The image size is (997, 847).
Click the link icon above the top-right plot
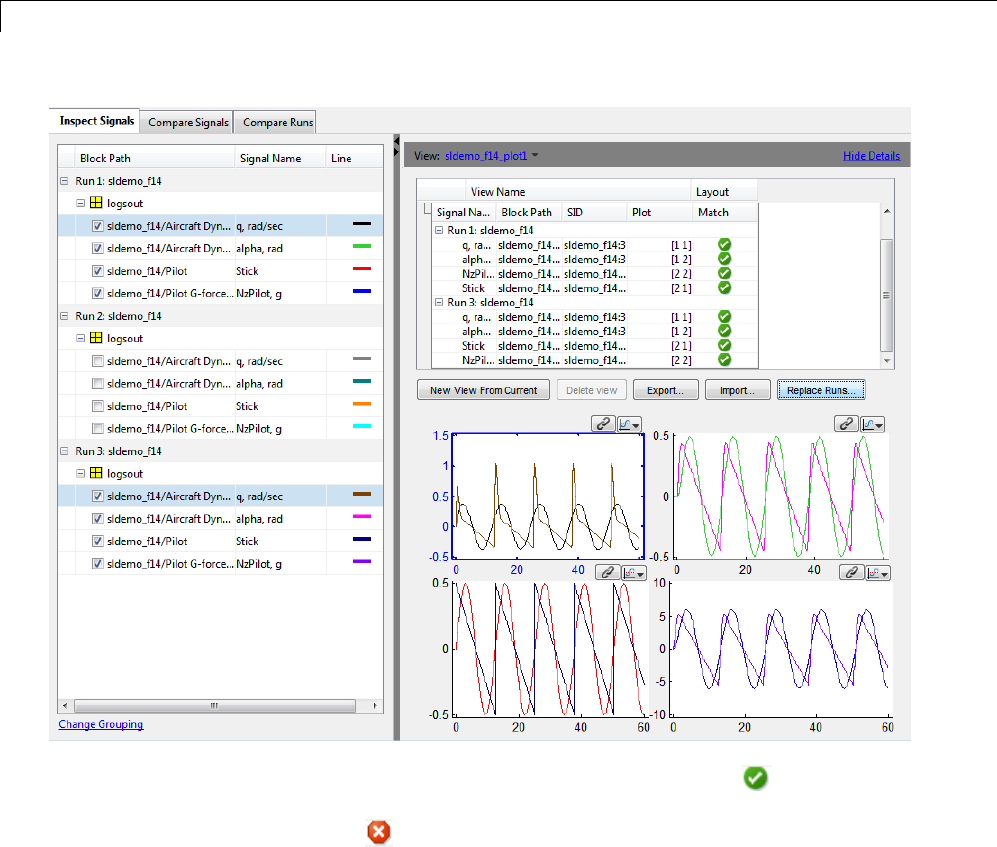click(846, 424)
